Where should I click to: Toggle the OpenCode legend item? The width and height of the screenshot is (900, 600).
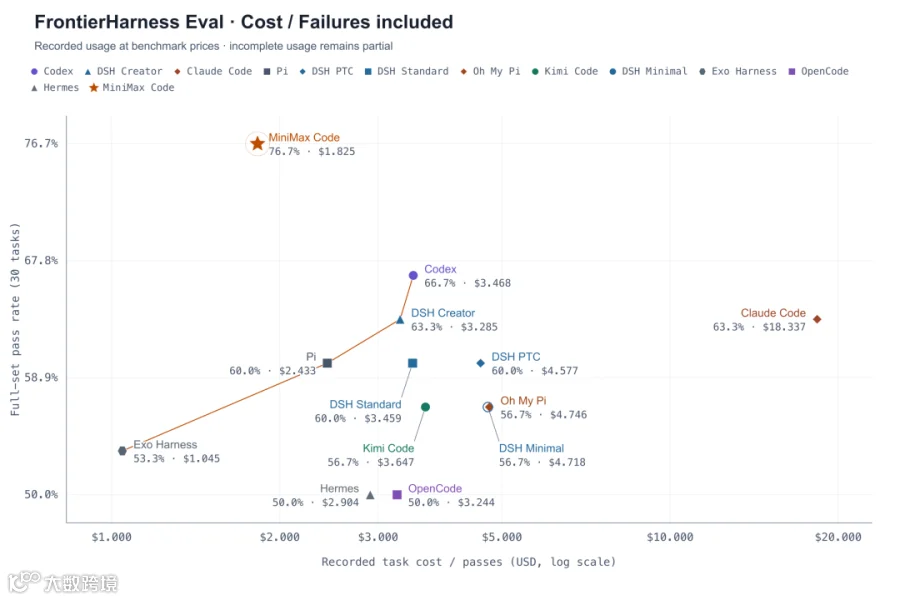click(x=818, y=71)
